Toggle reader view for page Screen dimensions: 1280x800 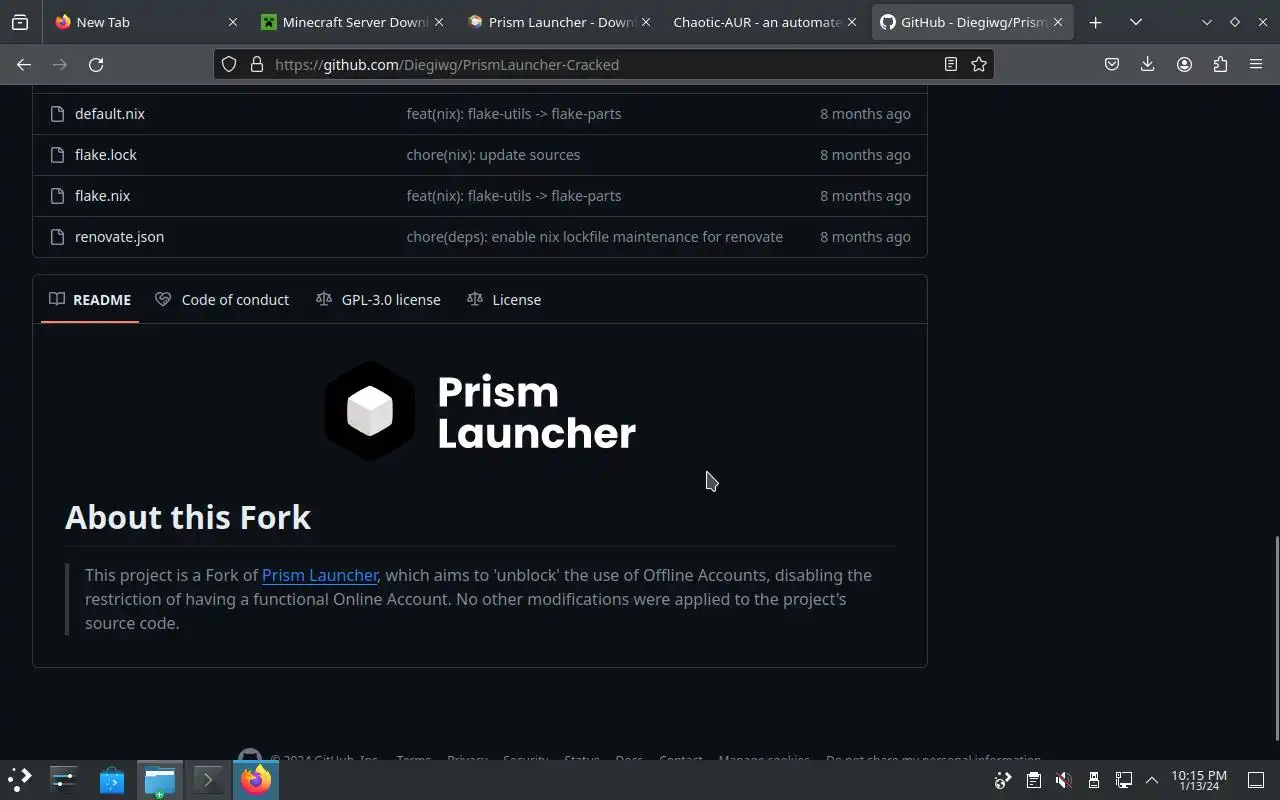[951, 64]
